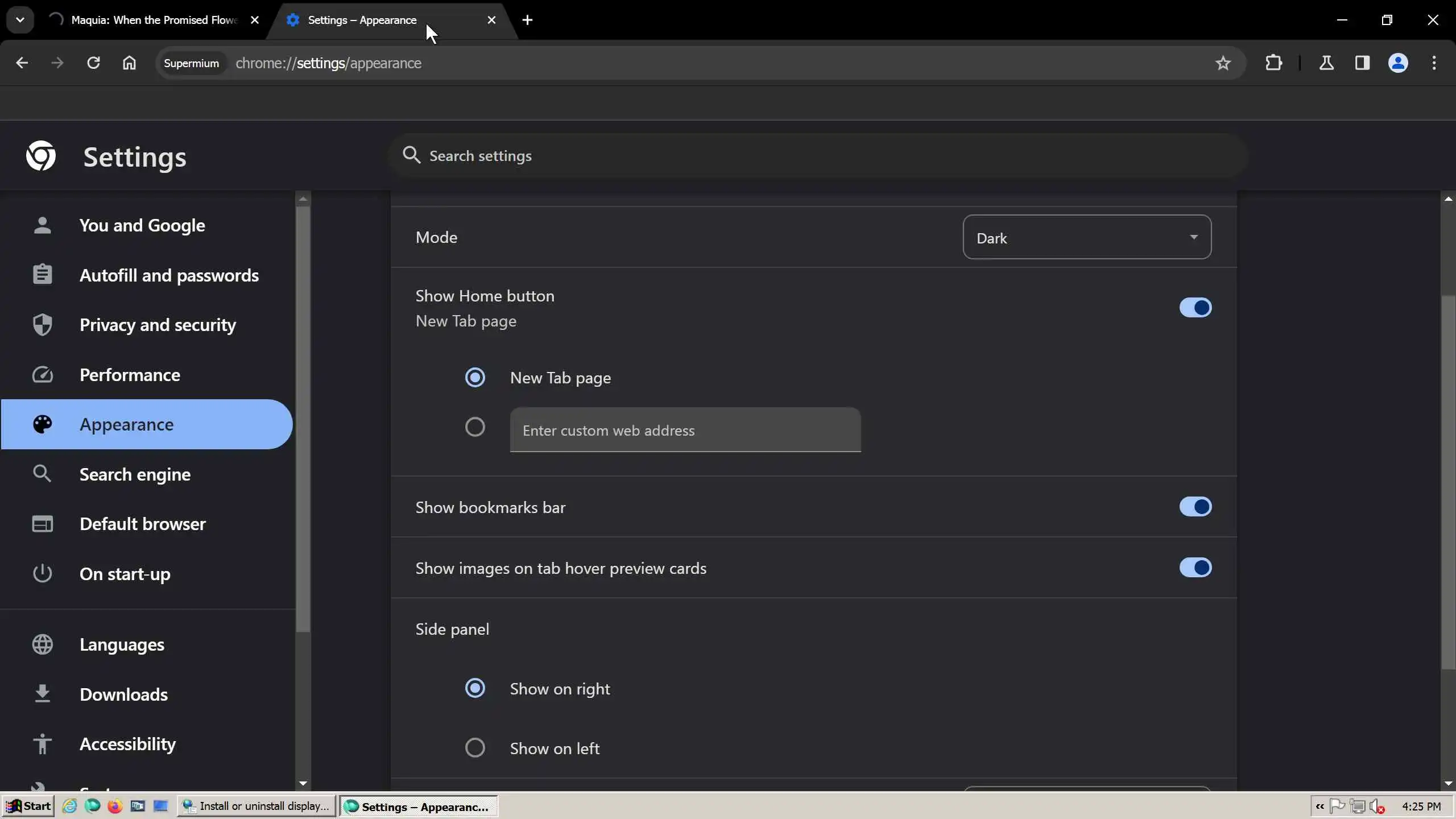1456x819 pixels.
Task: Select the Show on left radio button
Action: [x=475, y=747]
